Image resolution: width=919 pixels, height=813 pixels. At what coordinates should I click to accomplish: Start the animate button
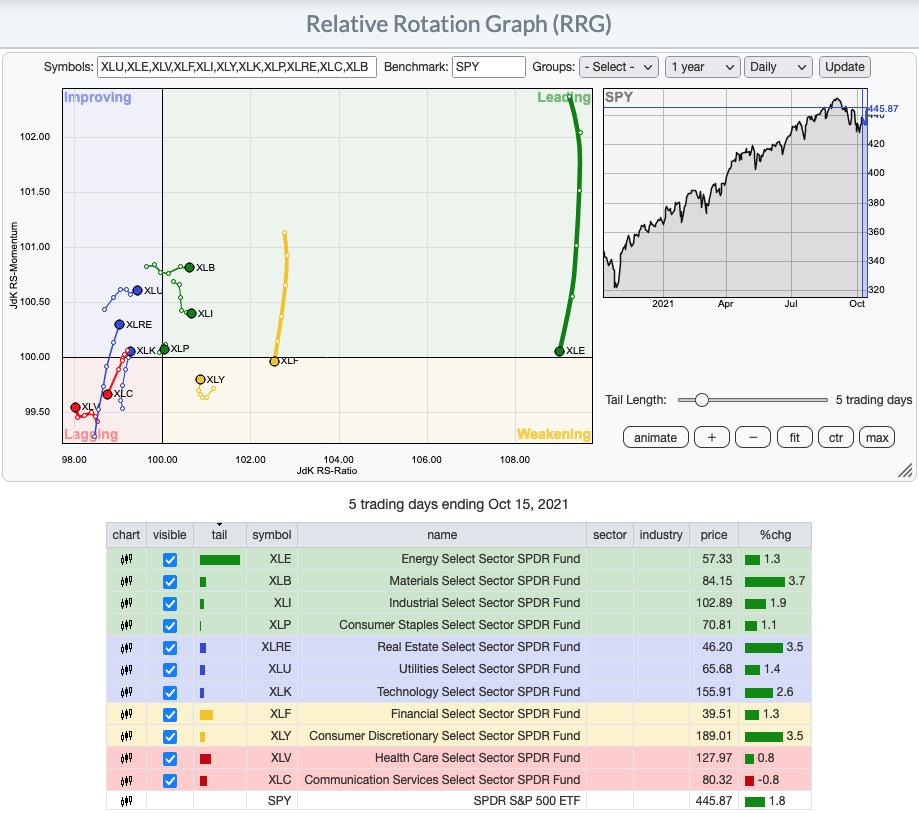click(x=655, y=437)
